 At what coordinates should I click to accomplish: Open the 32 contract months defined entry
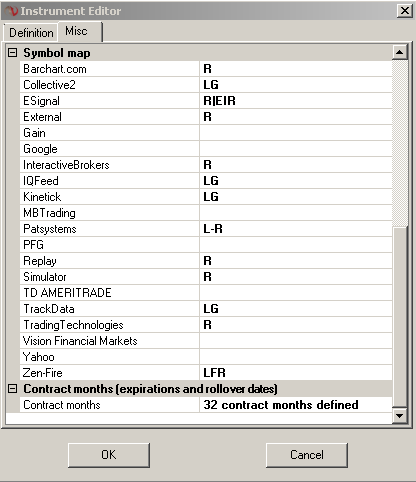(295, 405)
